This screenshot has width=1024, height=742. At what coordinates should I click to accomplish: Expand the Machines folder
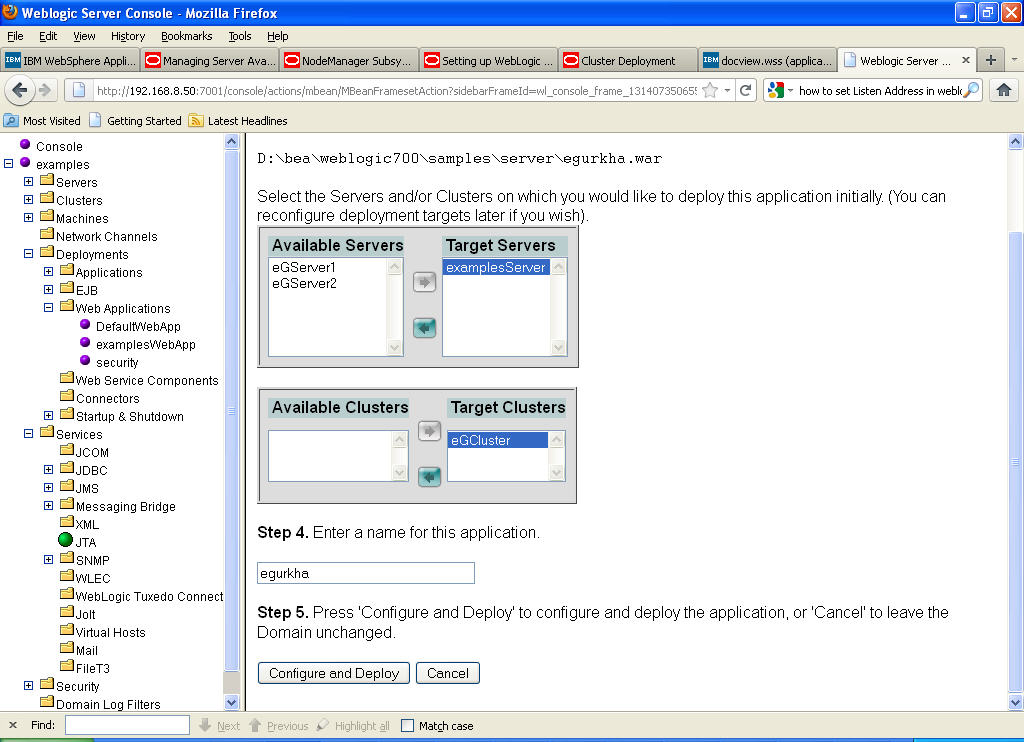click(28, 218)
